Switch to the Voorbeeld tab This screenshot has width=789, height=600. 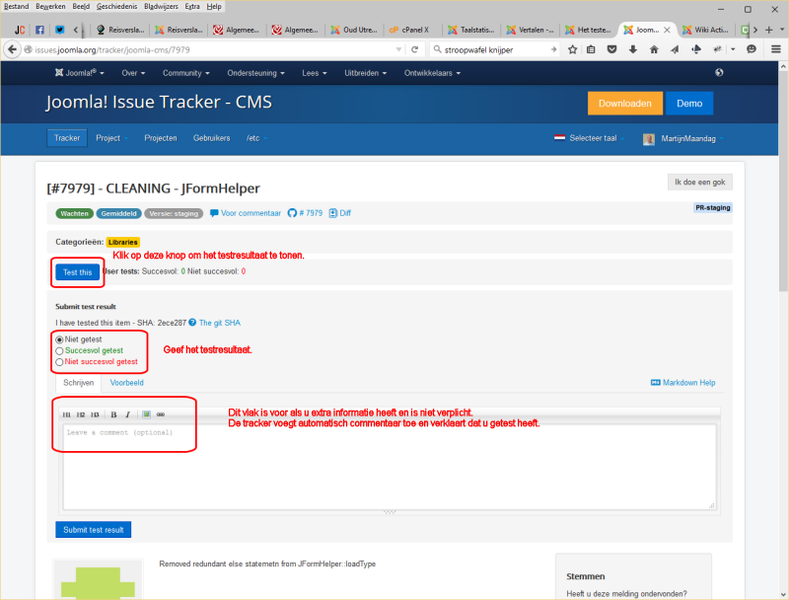point(127,383)
